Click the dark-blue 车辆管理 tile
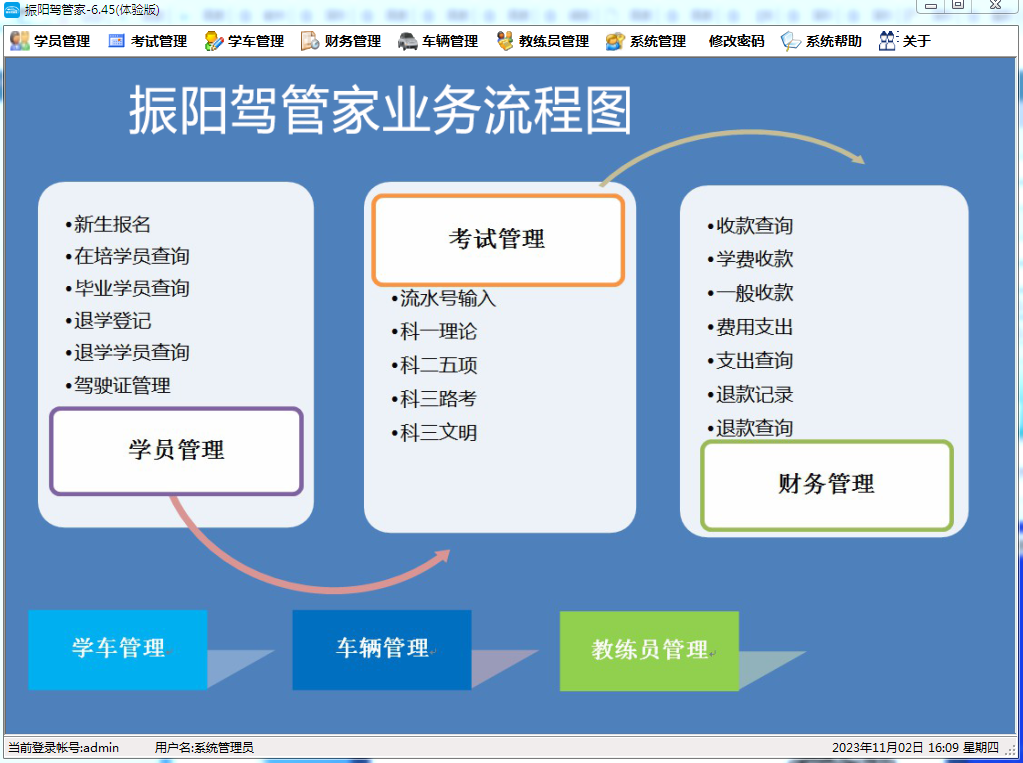Screen dimensions: 1023x763 [x=382, y=649]
